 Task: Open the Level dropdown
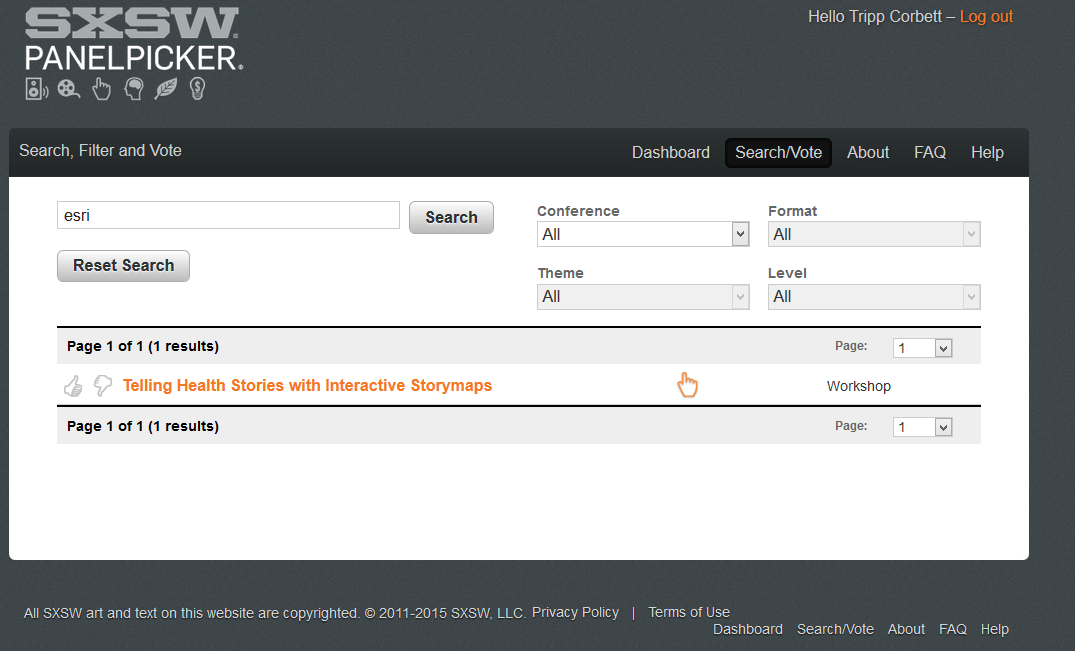click(x=874, y=297)
